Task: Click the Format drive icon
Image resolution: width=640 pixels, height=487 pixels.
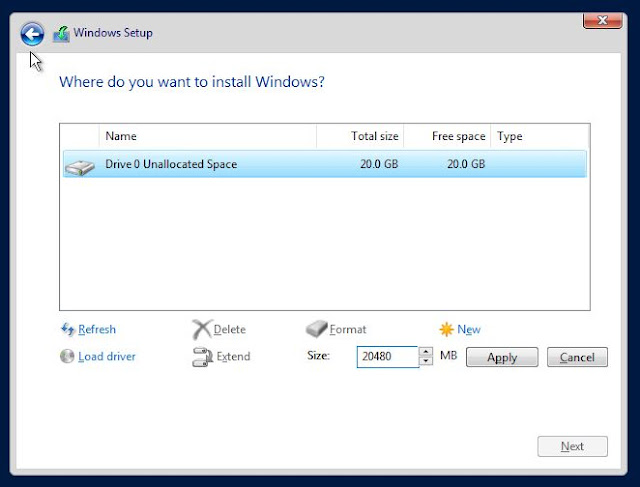Action: (316, 329)
